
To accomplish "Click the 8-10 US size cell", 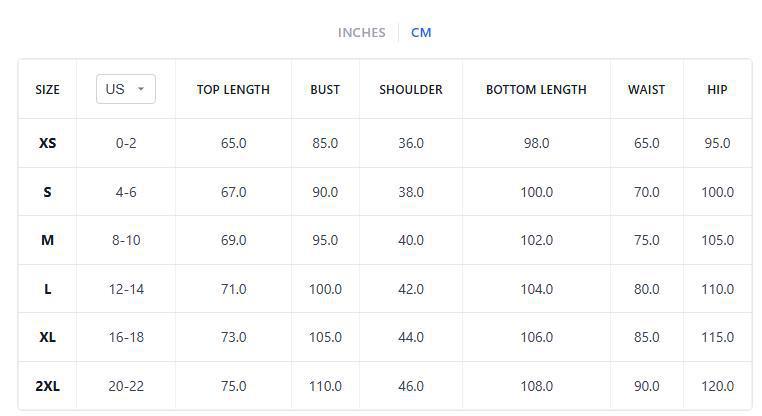I will point(126,240).
